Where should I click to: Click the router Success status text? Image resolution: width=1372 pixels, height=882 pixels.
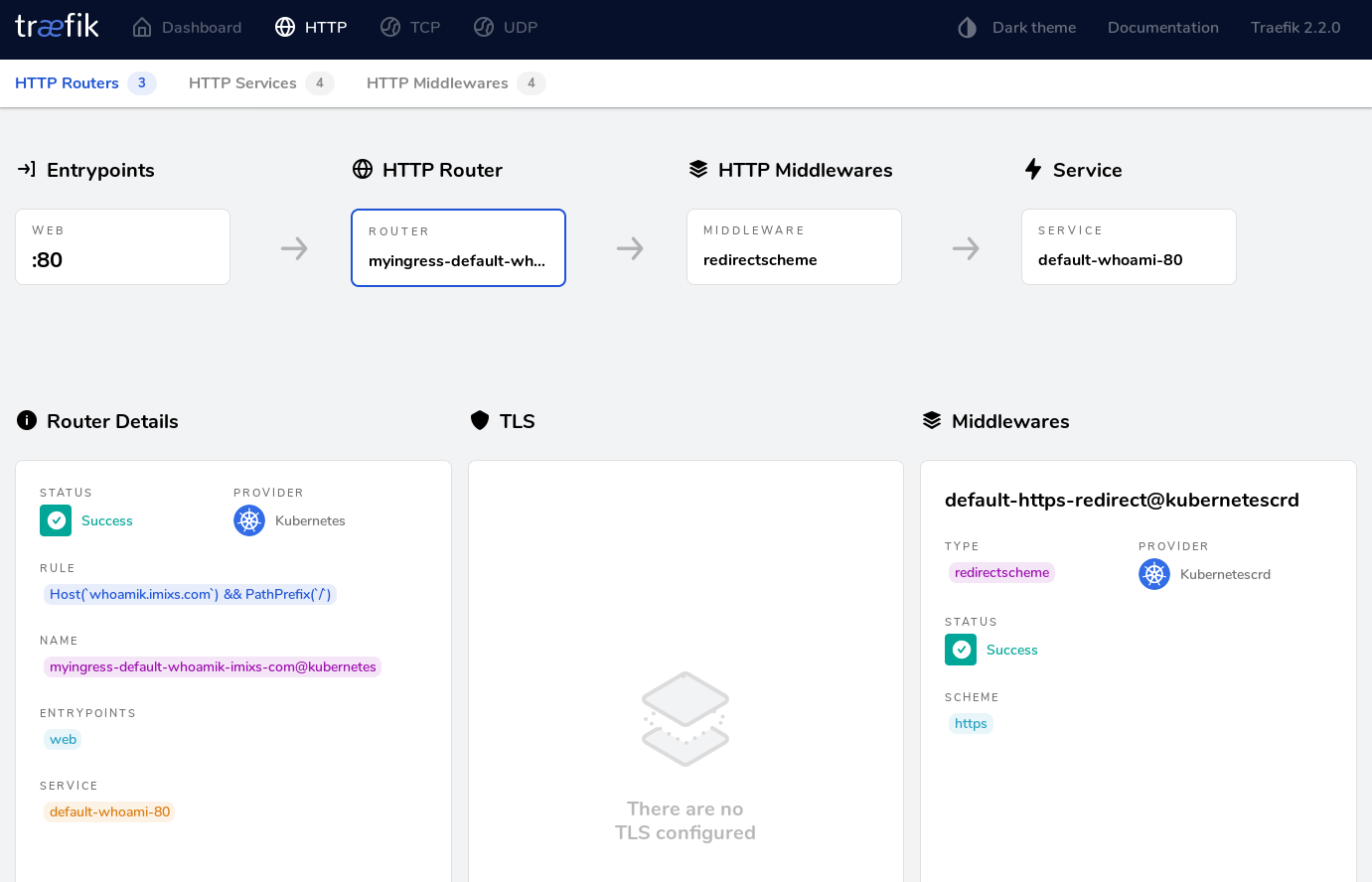(x=107, y=520)
